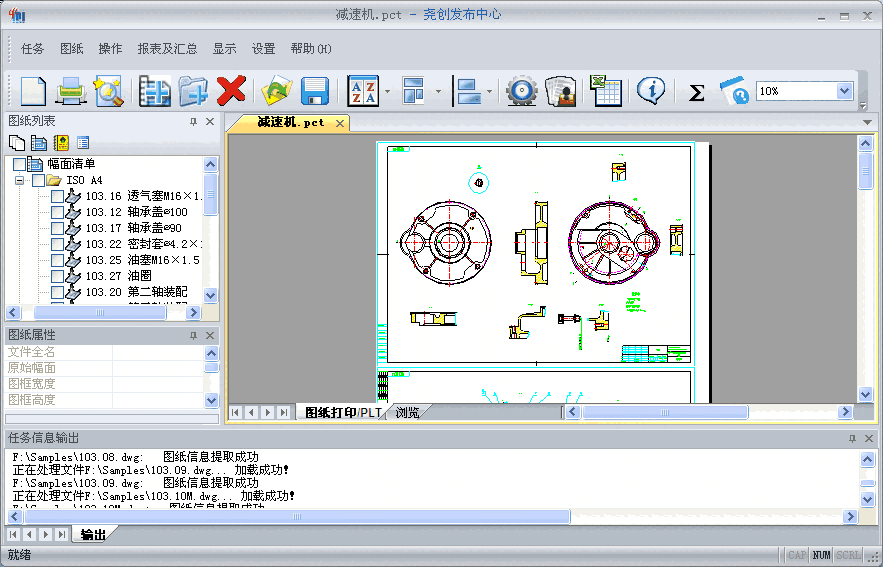
Task: Click the Excel spreadsheet export icon
Action: [605, 91]
